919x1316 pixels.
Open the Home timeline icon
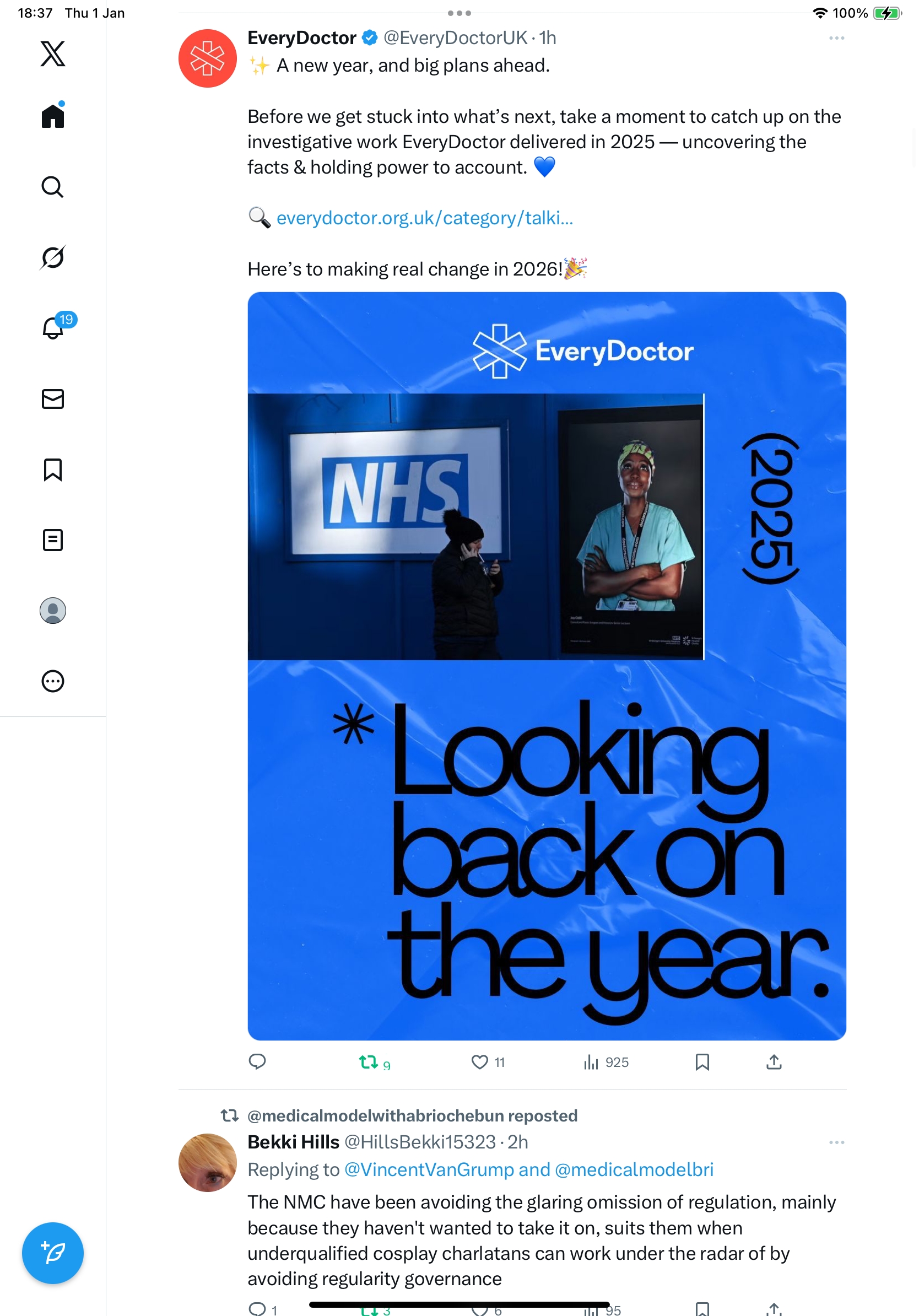(x=53, y=116)
